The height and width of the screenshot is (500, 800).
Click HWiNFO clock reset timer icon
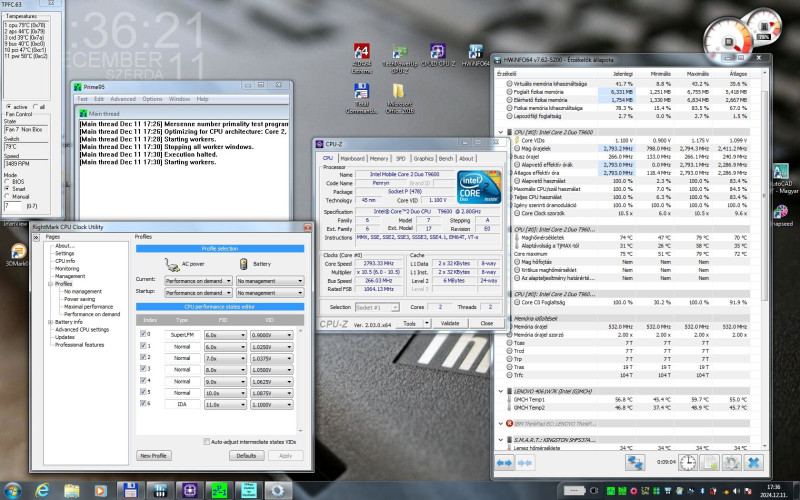[688, 462]
